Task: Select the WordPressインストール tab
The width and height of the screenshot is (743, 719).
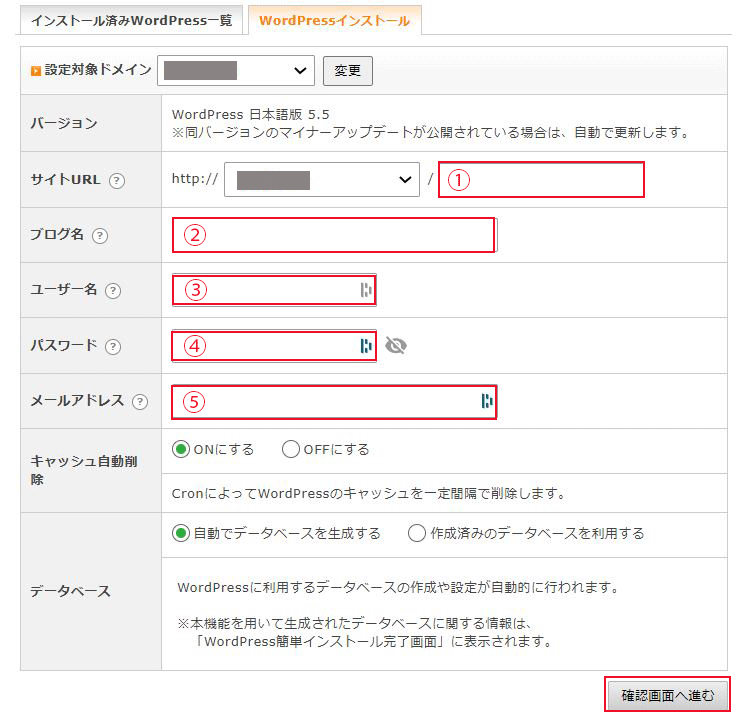Action: click(334, 21)
